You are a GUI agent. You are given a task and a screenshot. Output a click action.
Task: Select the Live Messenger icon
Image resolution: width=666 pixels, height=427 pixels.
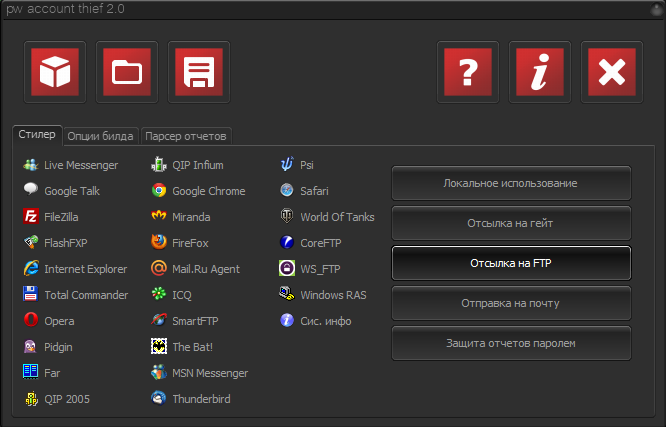click(x=31, y=165)
